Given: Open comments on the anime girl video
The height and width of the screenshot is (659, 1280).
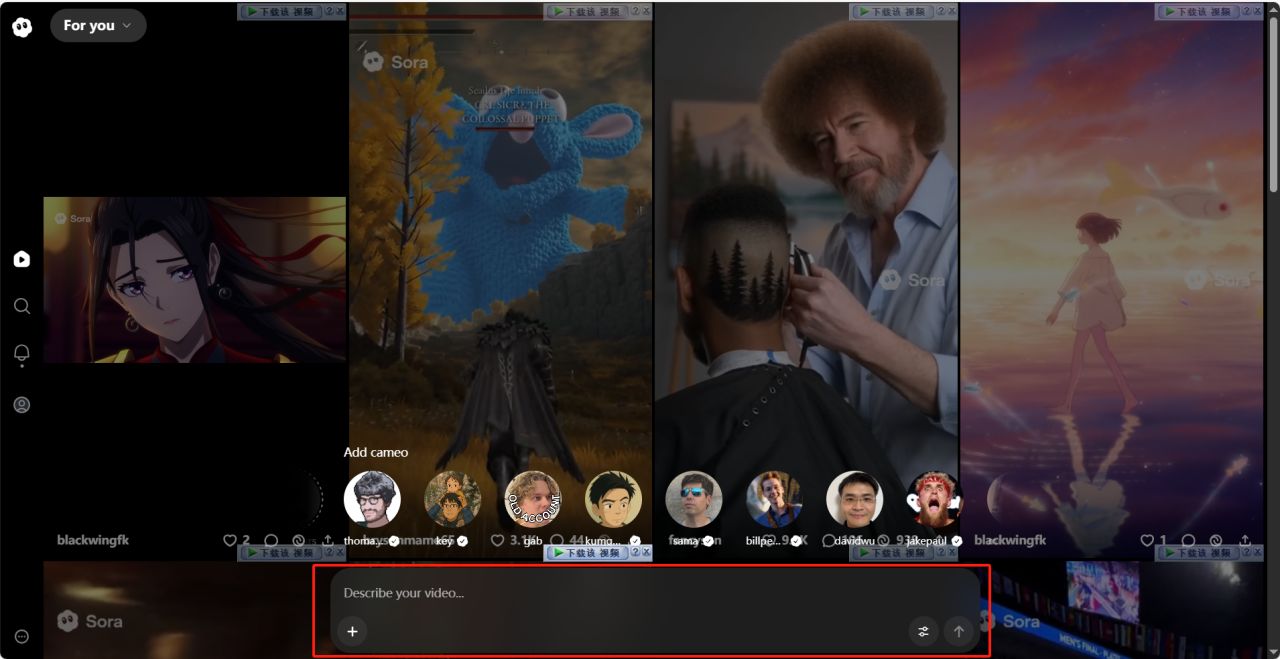Looking at the screenshot, I should 271,540.
